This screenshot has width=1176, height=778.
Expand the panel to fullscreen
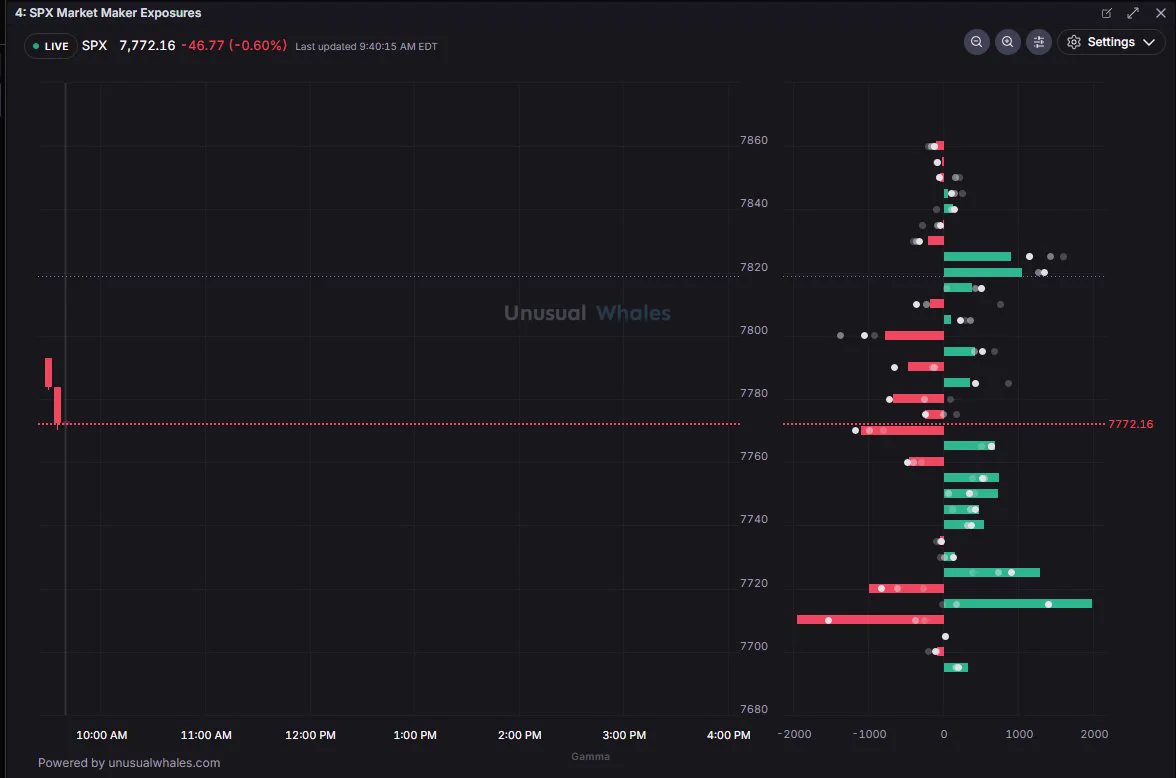click(x=1133, y=13)
